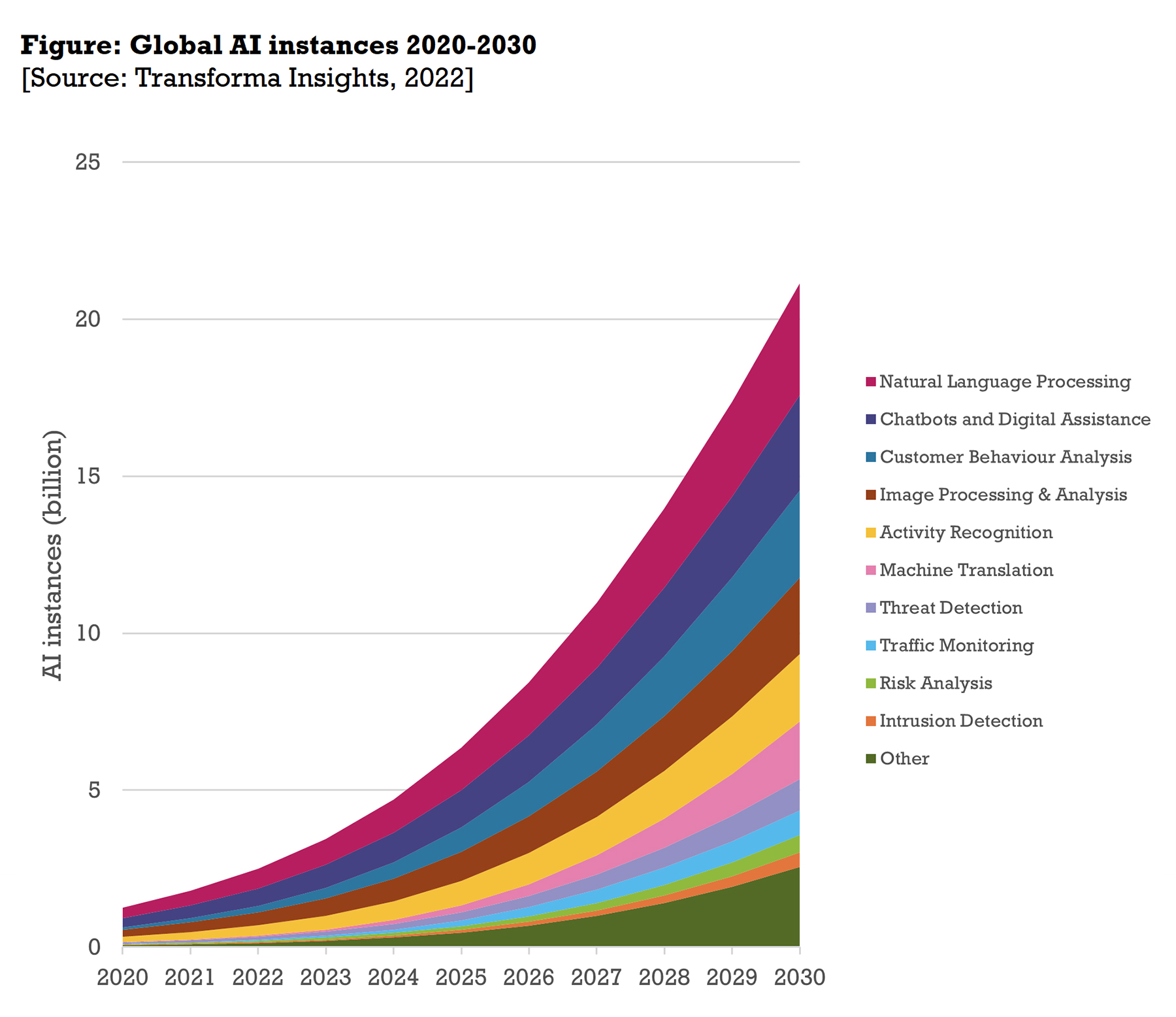Click the y-axis value 0
The image size is (1176, 1017).
(x=95, y=946)
